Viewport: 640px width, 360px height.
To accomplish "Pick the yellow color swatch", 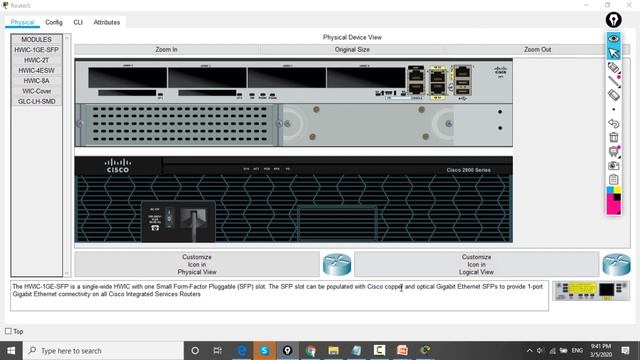I will 617,190.
